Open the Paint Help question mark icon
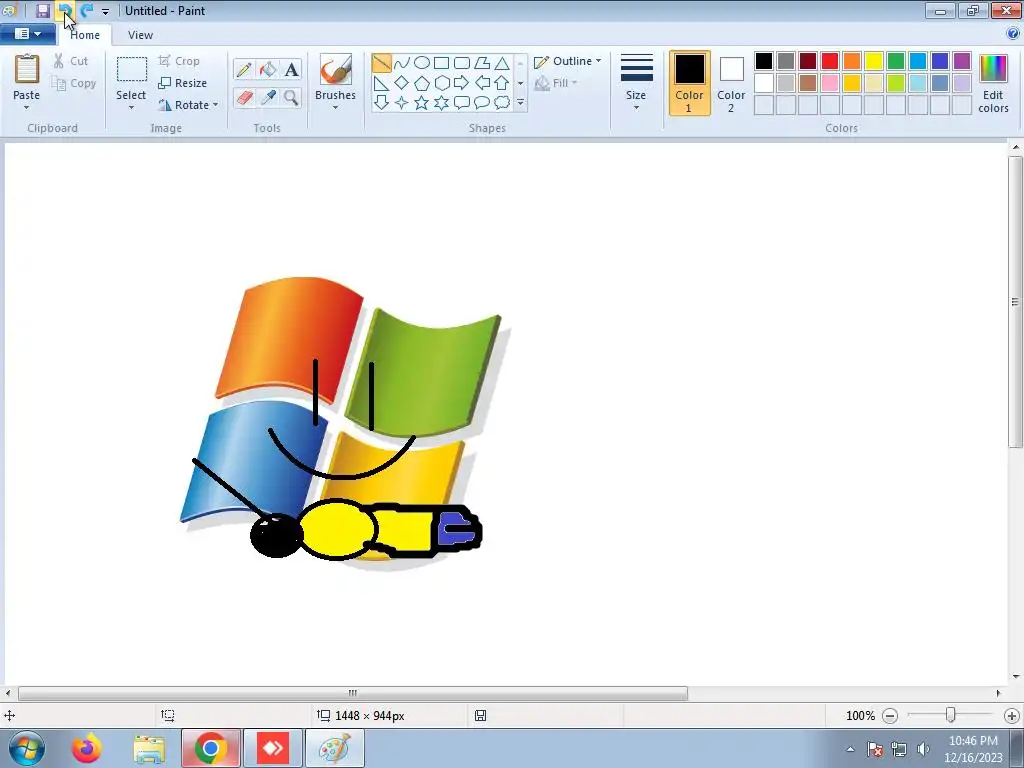Screen dimensions: 1024x768 1014,34
